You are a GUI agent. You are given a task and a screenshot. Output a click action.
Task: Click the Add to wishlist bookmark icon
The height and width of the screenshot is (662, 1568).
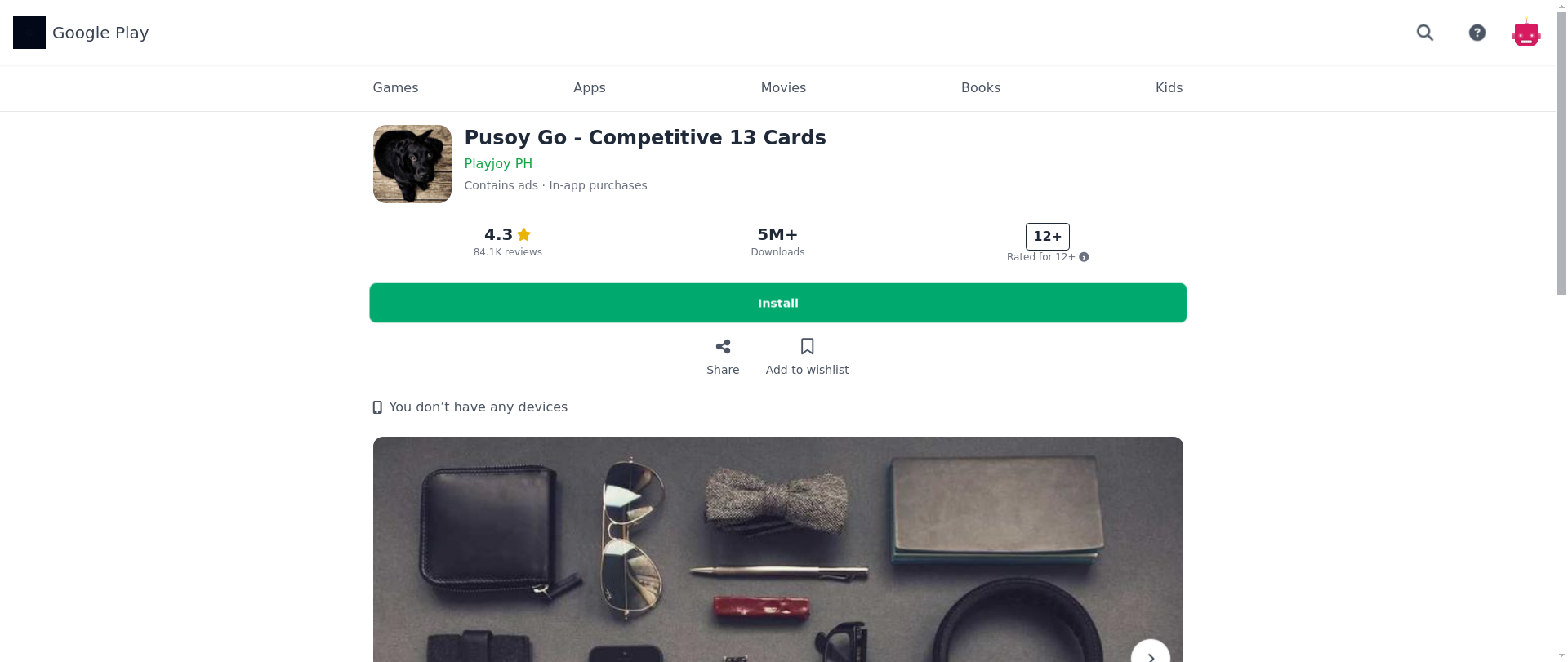point(808,347)
